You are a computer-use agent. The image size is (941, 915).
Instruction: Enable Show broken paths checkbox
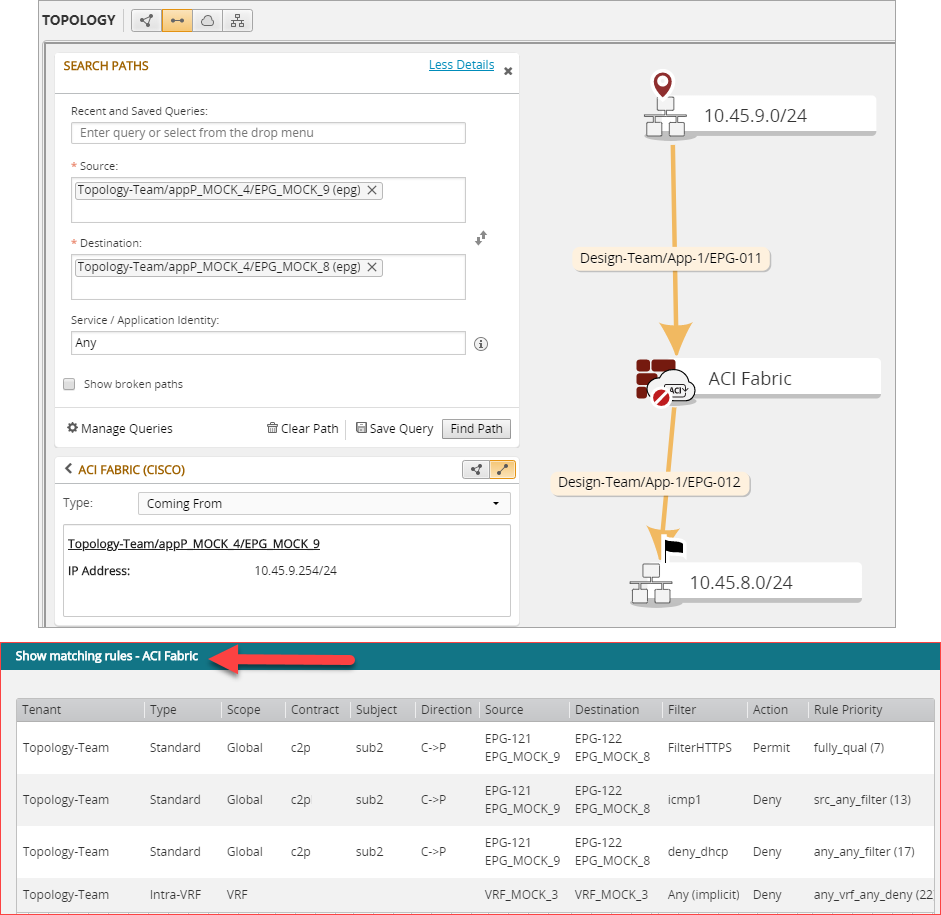[70, 384]
